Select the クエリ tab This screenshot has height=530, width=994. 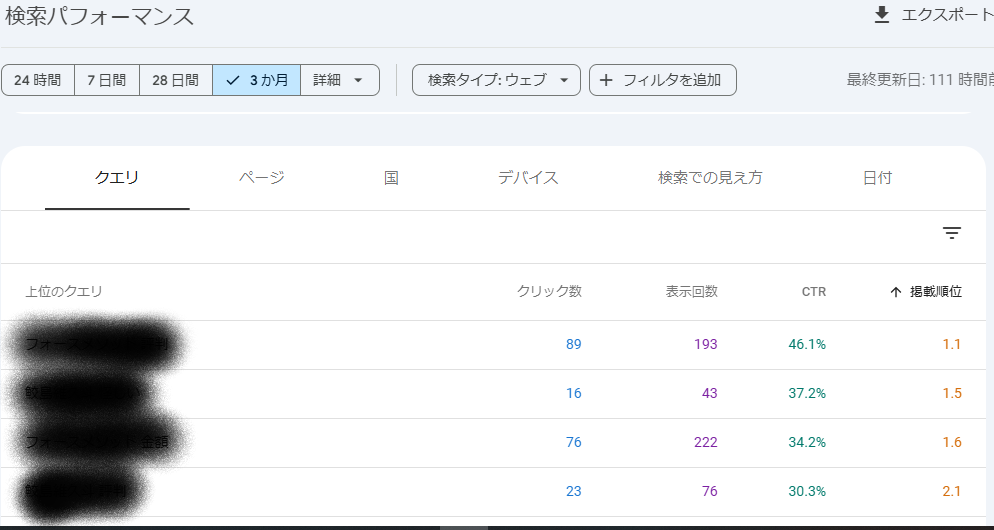pyautogui.click(x=117, y=178)
